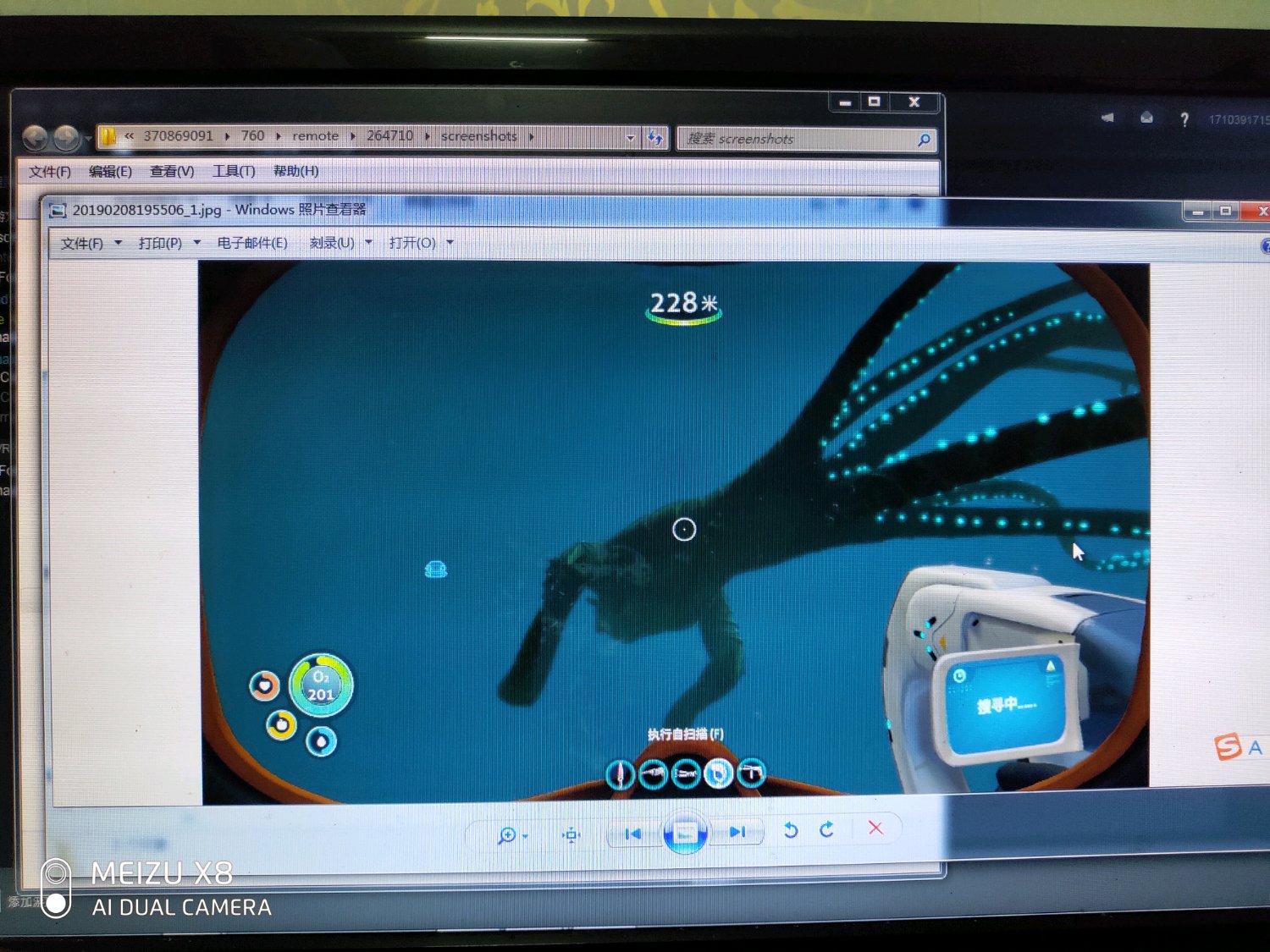Click the folder icon in Explorer address bar
The width and height of the screenshot is (1270, 952).
(x=108, y=136)
